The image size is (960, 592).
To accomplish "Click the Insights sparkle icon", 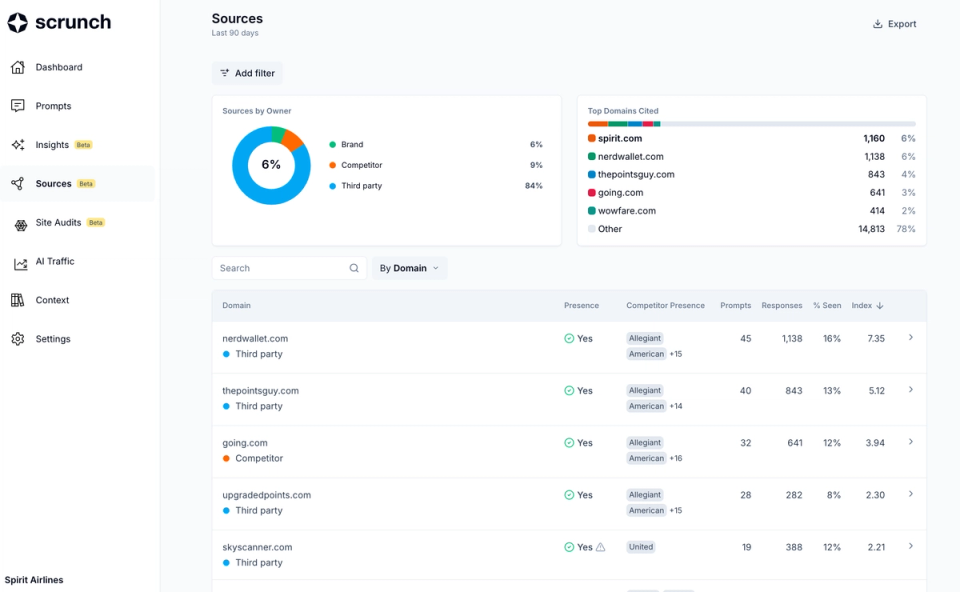I will click(18, 144).
